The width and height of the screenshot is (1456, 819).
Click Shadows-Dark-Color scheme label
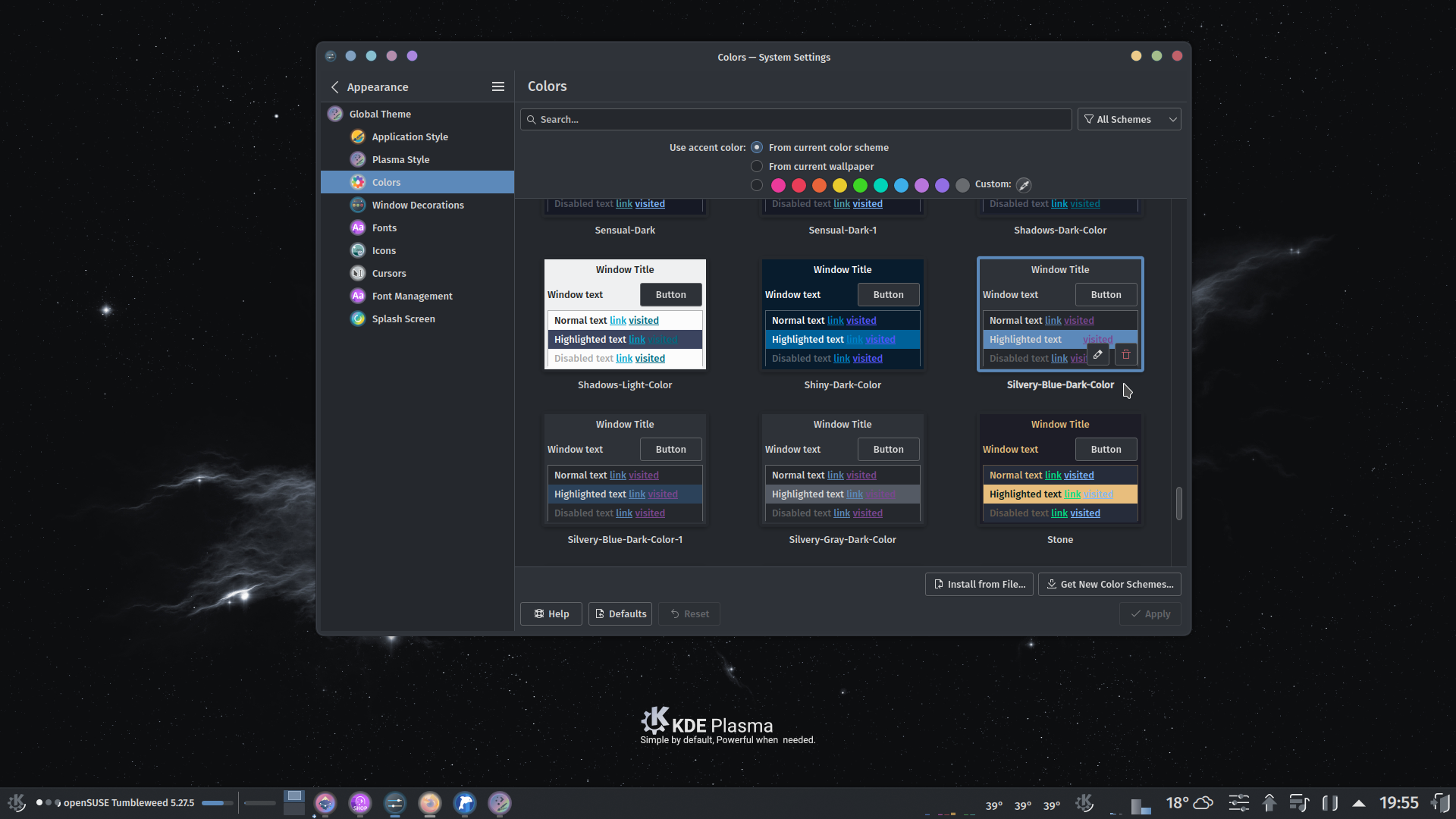(x=1060, y=230)
